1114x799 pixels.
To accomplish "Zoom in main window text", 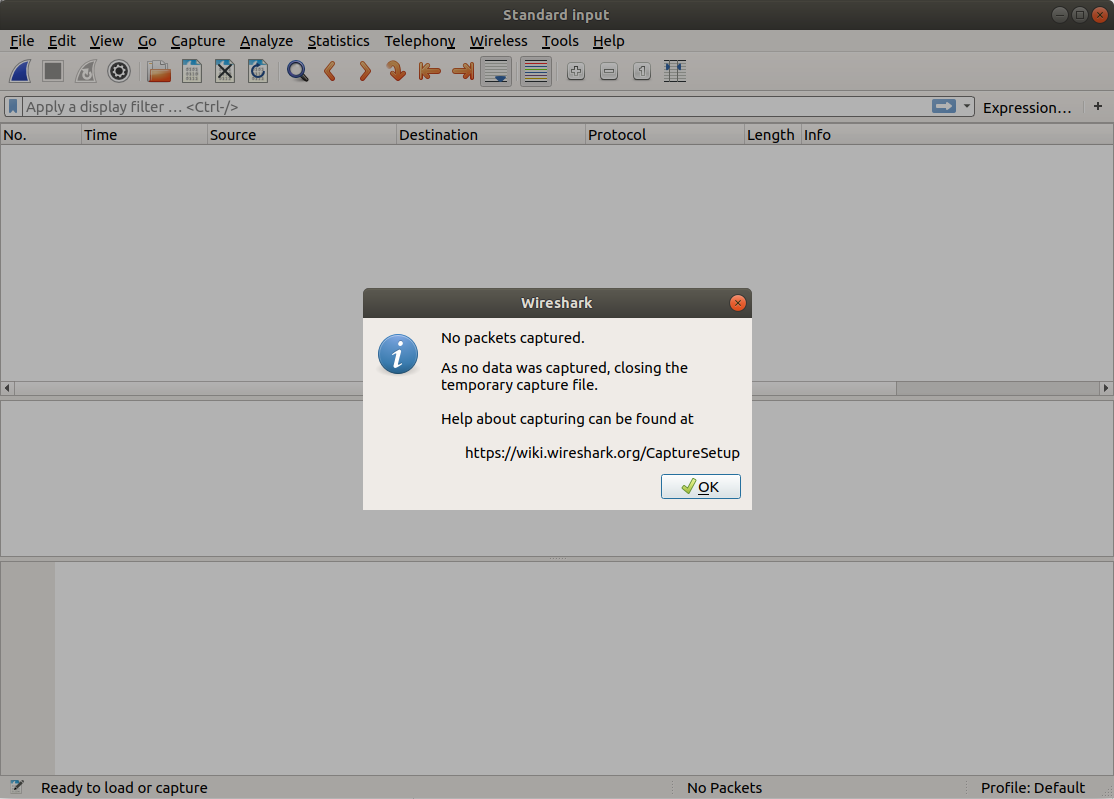I will click(x=575, y=71).
